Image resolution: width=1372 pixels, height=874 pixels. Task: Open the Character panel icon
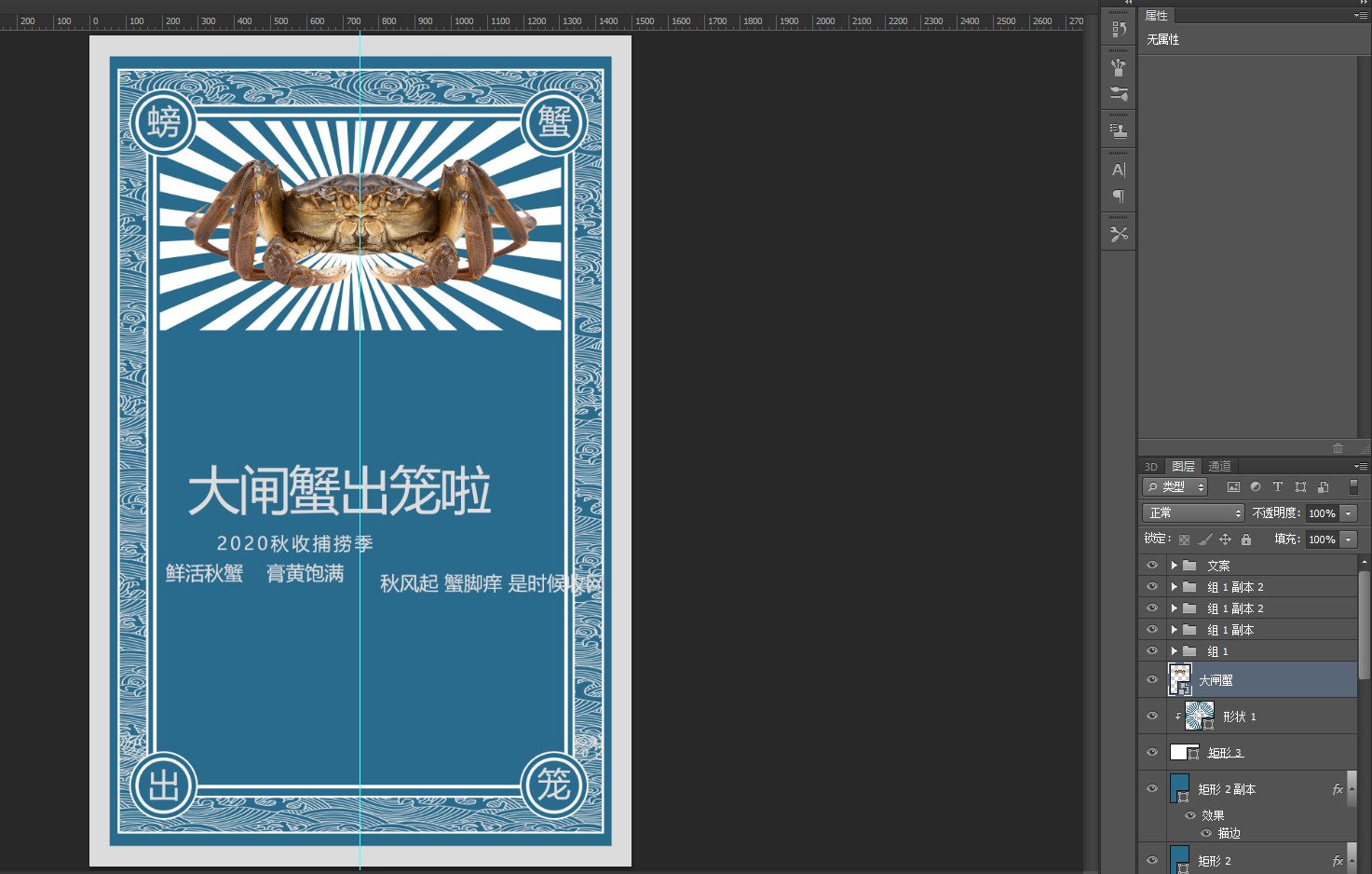coord(1119,170)
